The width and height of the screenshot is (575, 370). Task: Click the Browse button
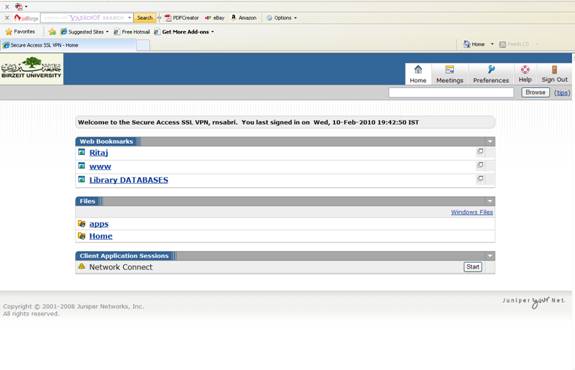(x=535, y=92)
